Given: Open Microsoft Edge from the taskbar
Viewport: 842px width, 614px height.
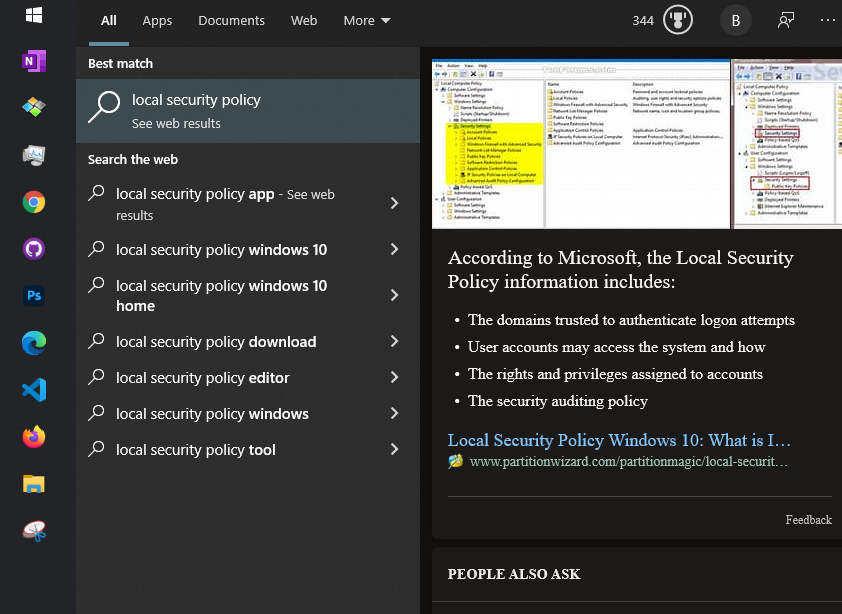Looking at the screenshot, I should click(x=34, y=343).
